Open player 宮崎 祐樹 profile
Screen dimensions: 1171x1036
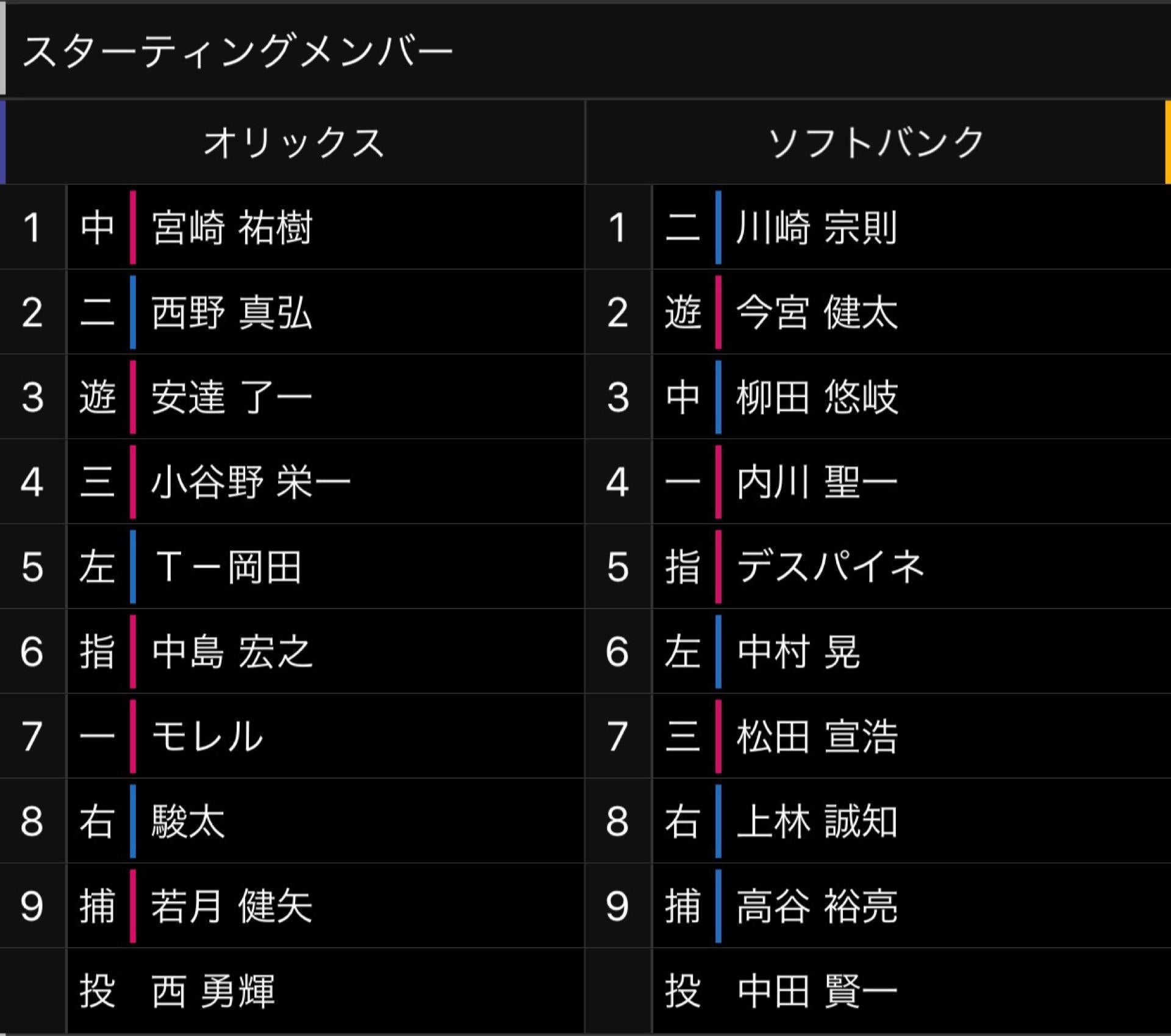[x=232, y=227]
